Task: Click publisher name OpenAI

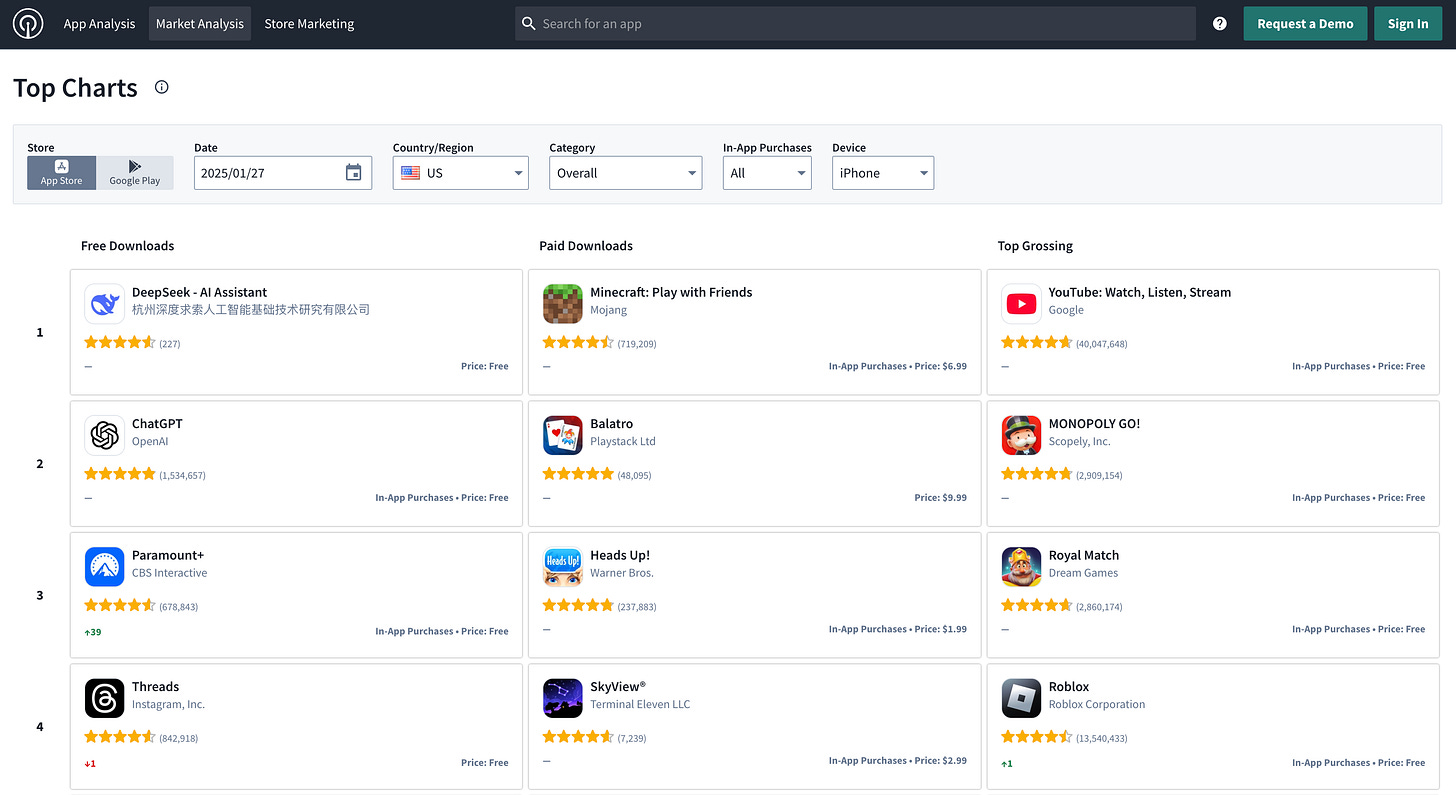Action: pos(150,441)
